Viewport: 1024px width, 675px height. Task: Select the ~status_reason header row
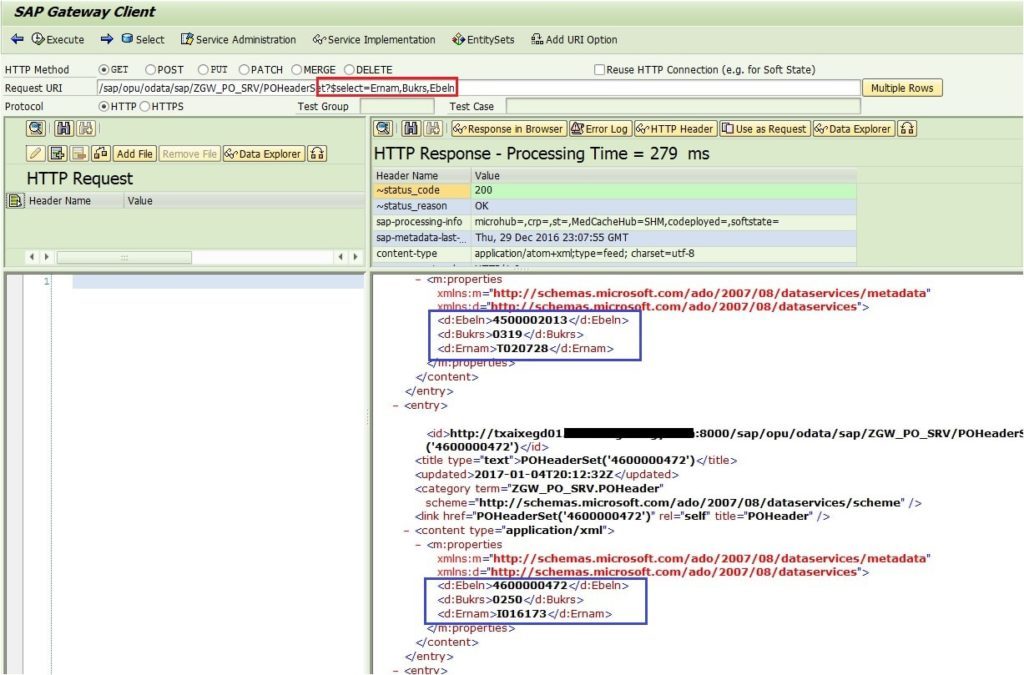615,206
